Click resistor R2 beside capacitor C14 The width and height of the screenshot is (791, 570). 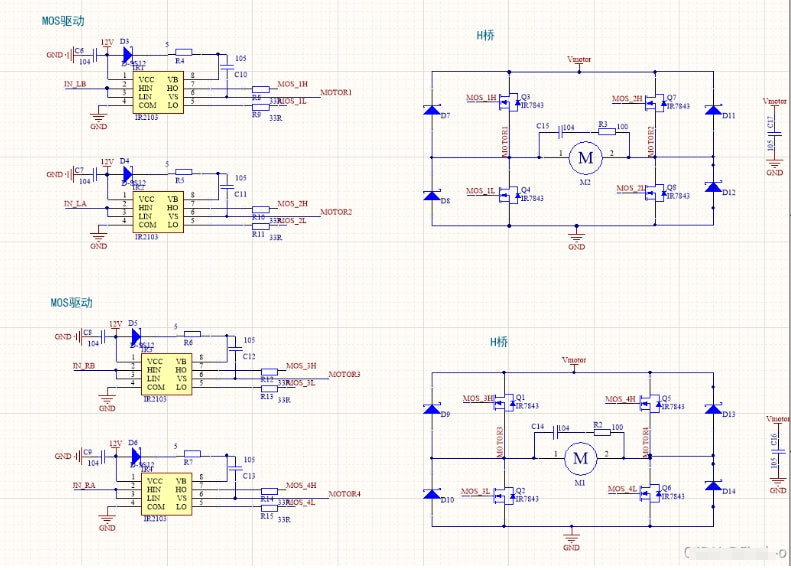click(x=602, y=432)
